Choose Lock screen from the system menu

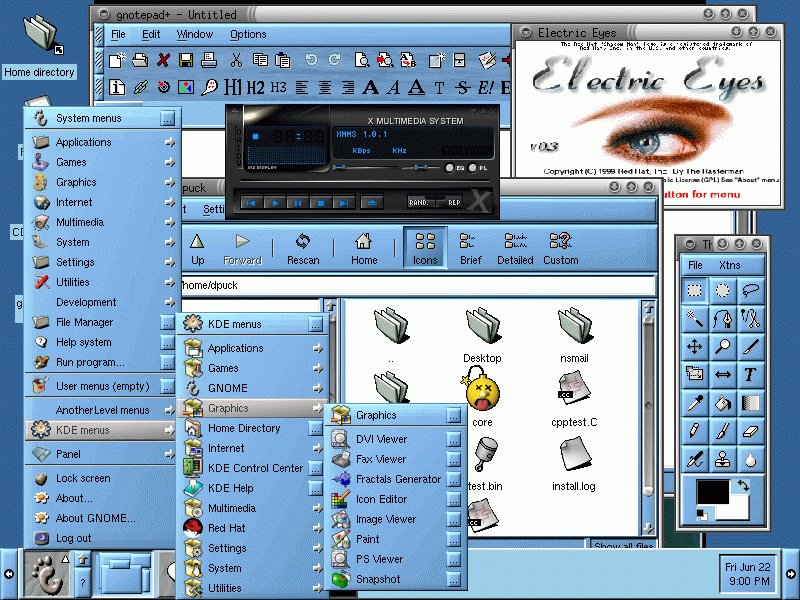coord(102,478)
